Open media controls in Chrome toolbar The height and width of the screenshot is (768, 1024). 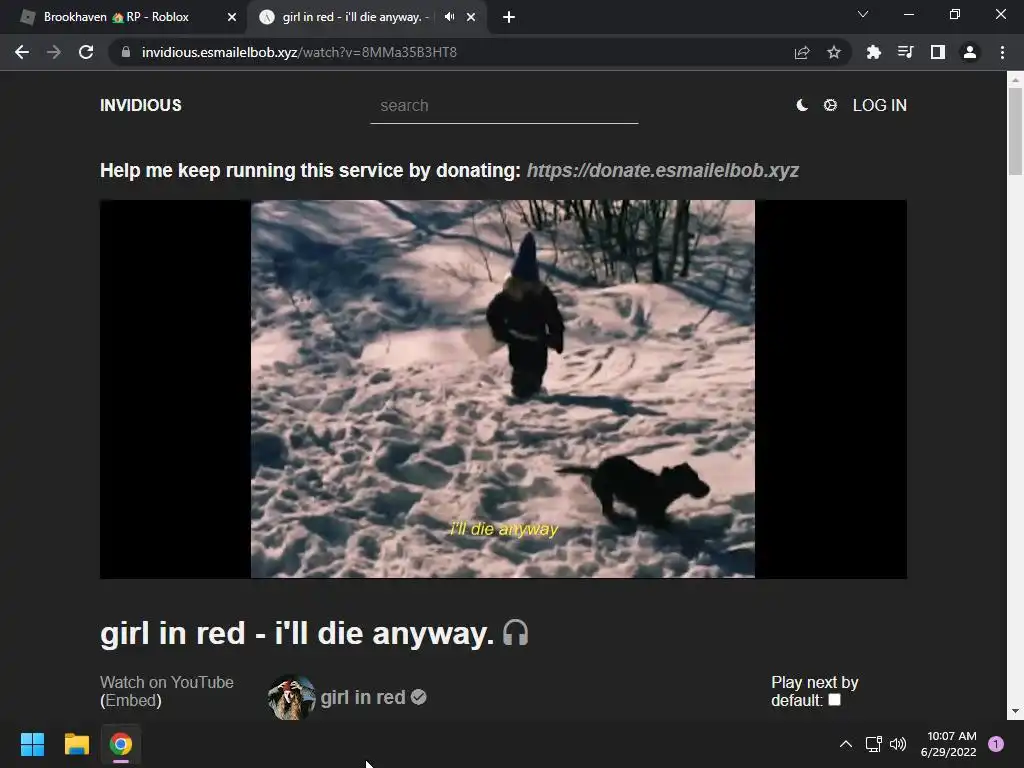coord(905,52)
